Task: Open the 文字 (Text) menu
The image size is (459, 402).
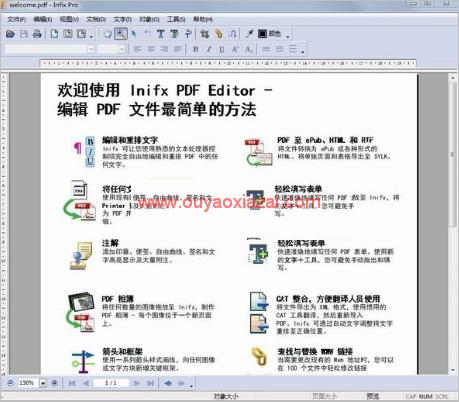Action: [x=122, y=19]
